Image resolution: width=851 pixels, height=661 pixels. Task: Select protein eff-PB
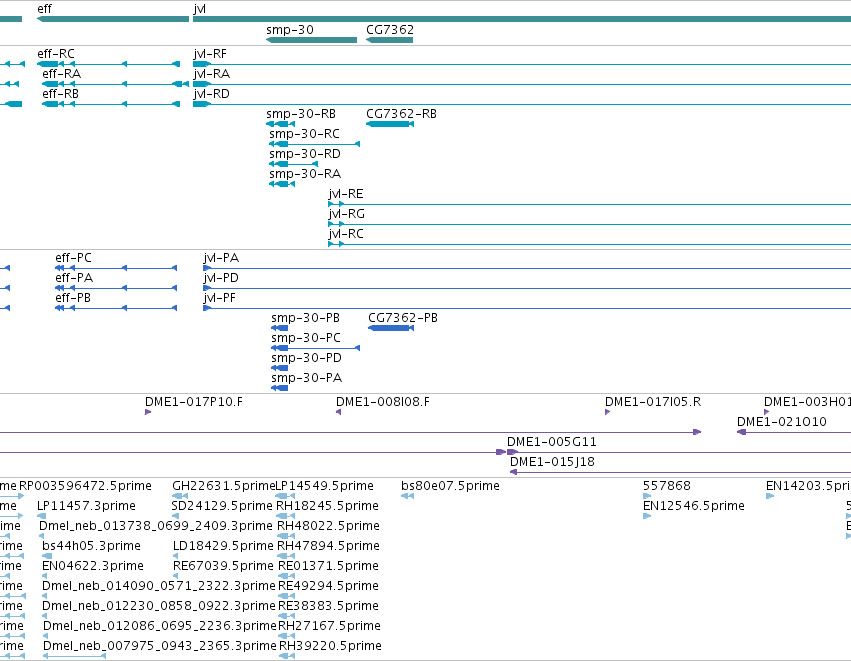click(116, 308)
